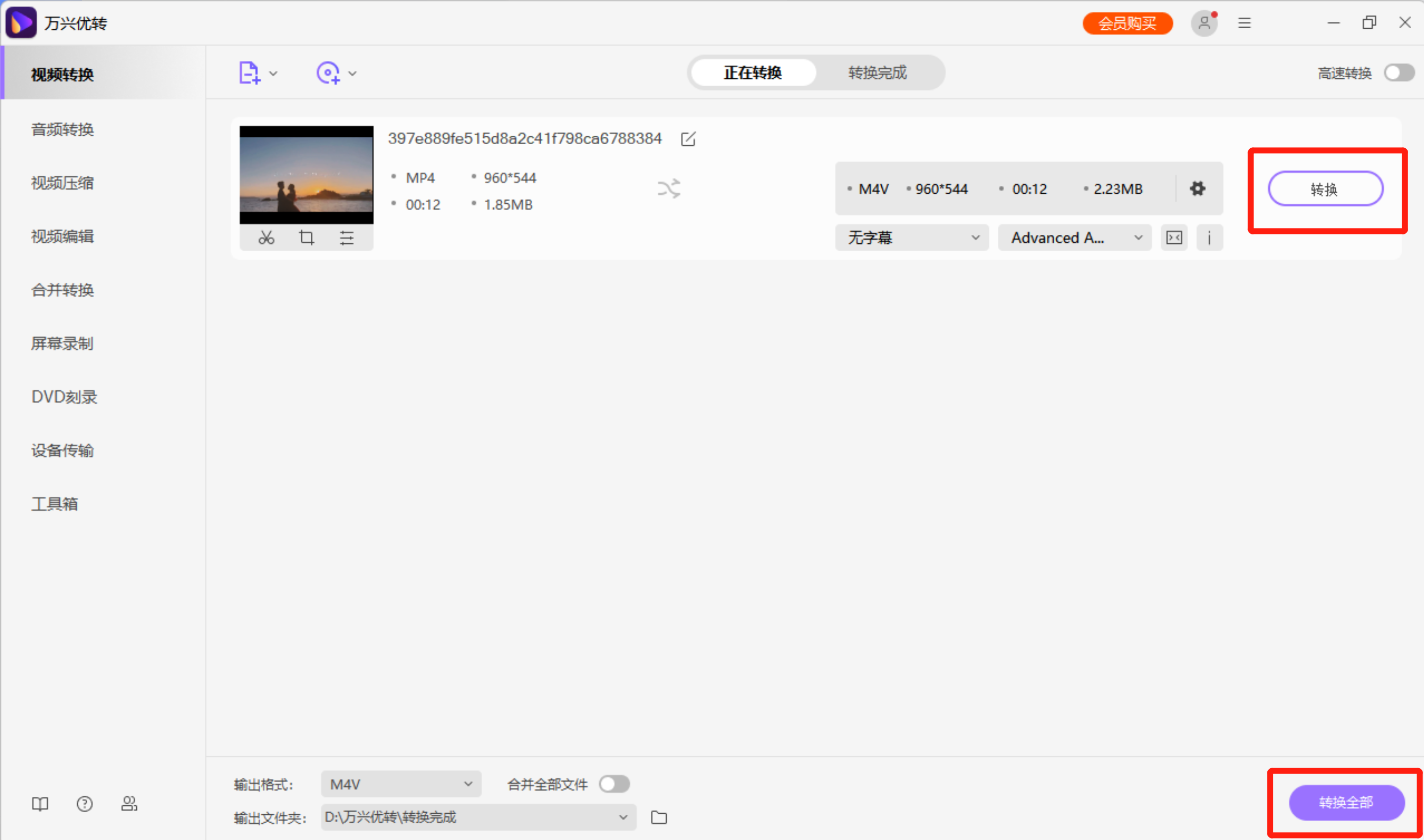Click the rename pencil icon beside filename
The width and height of the screenshot is (1424, 840).
687,139
